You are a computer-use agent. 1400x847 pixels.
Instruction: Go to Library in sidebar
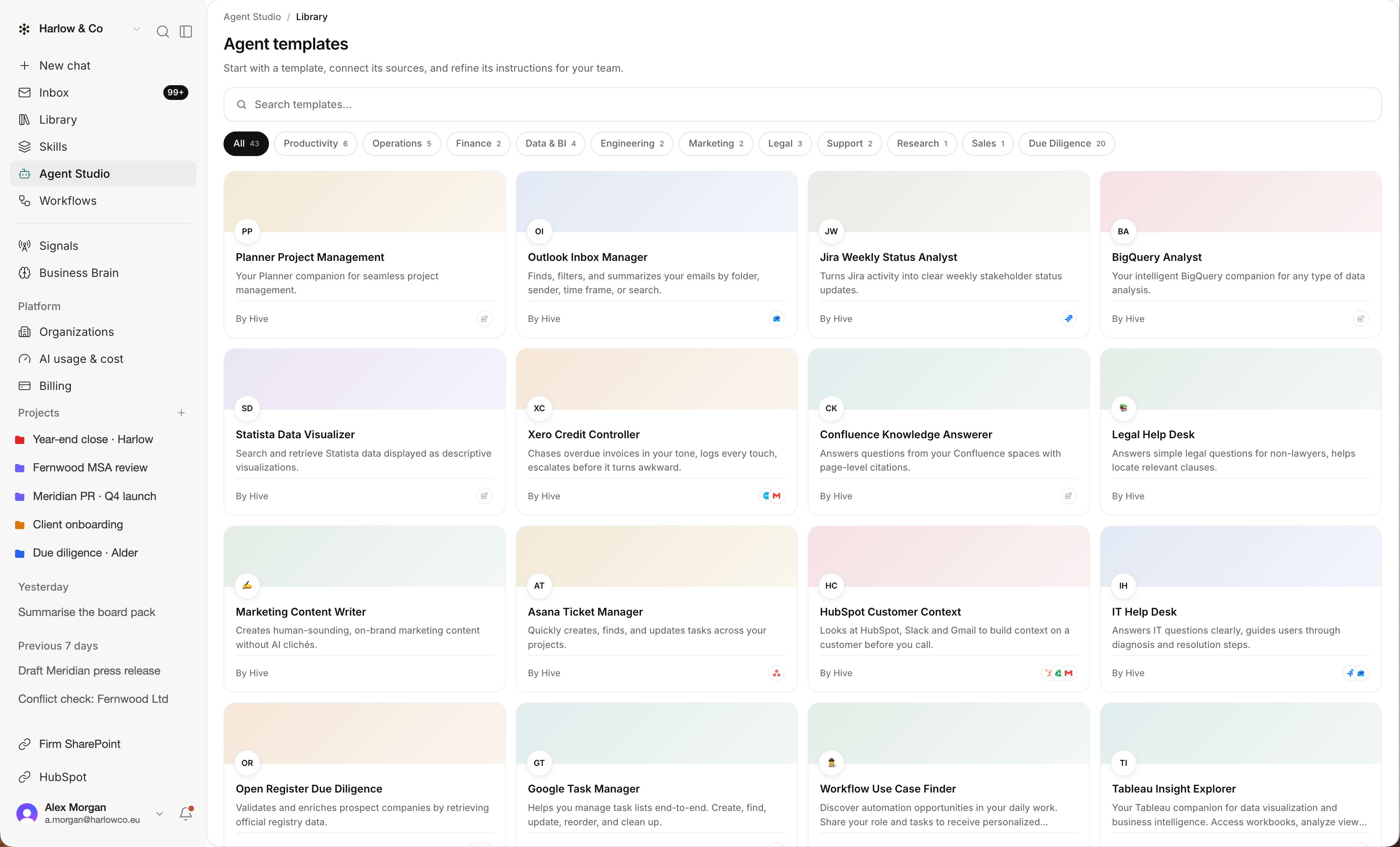coord(103,119)
